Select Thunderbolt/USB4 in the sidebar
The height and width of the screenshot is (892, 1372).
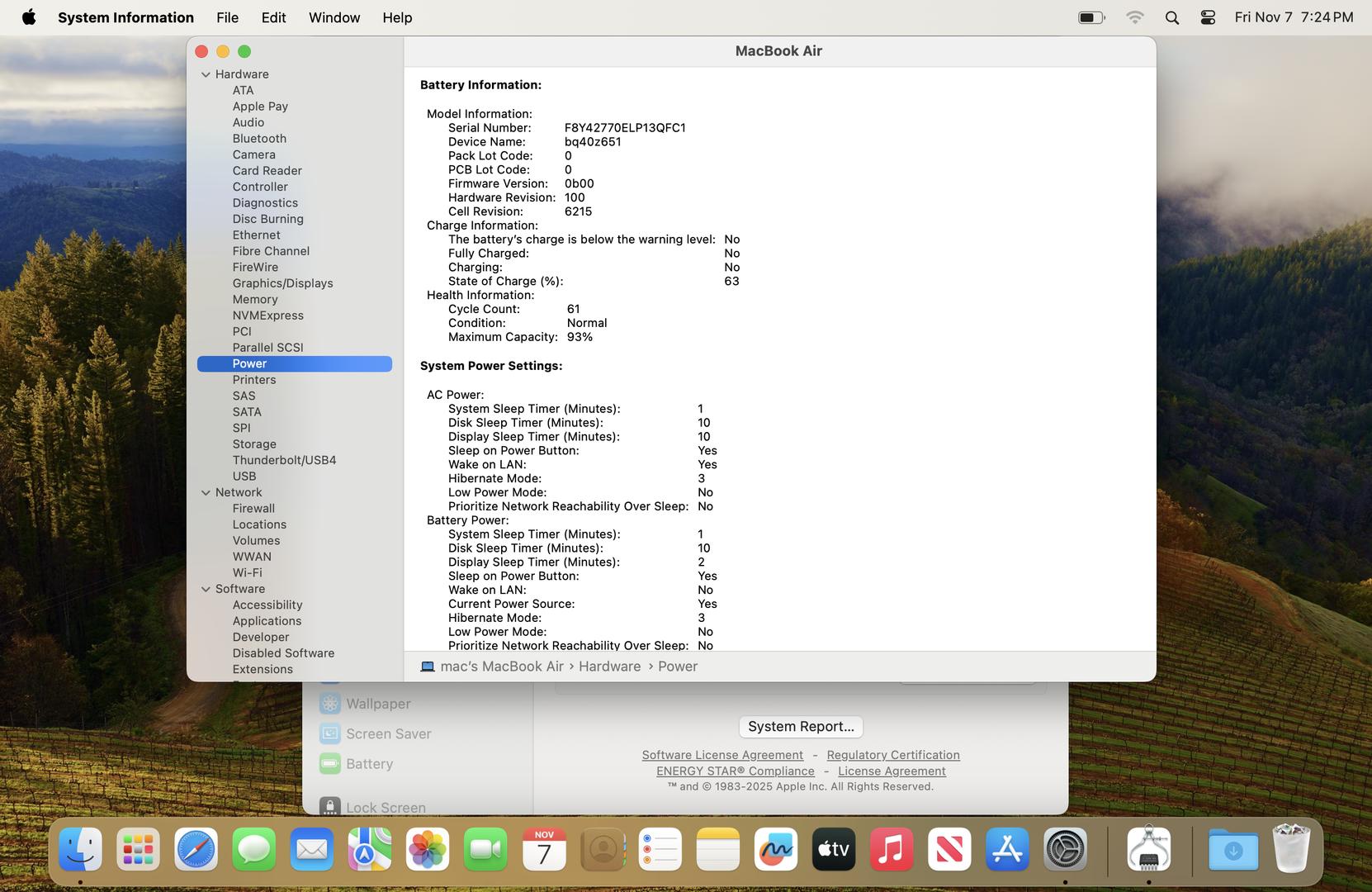[284, 460]
